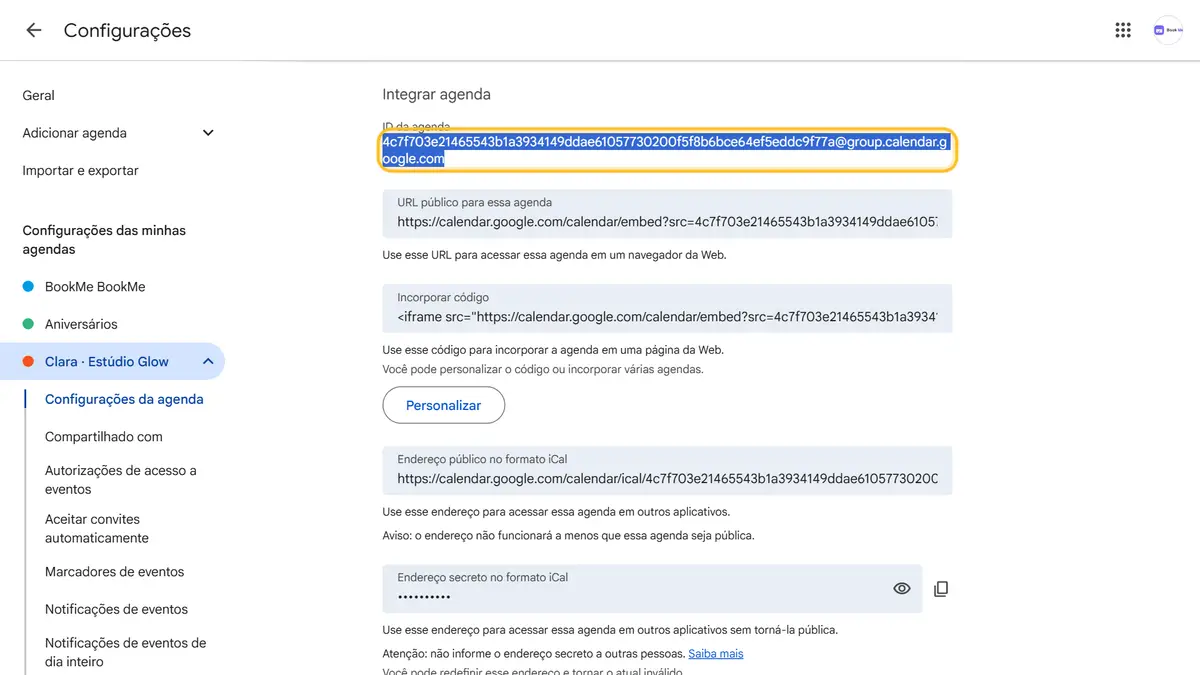The width and height of the screenshot is (1200, 675).
Task: Click the Personalizar button
Action: tap(444, 405)
